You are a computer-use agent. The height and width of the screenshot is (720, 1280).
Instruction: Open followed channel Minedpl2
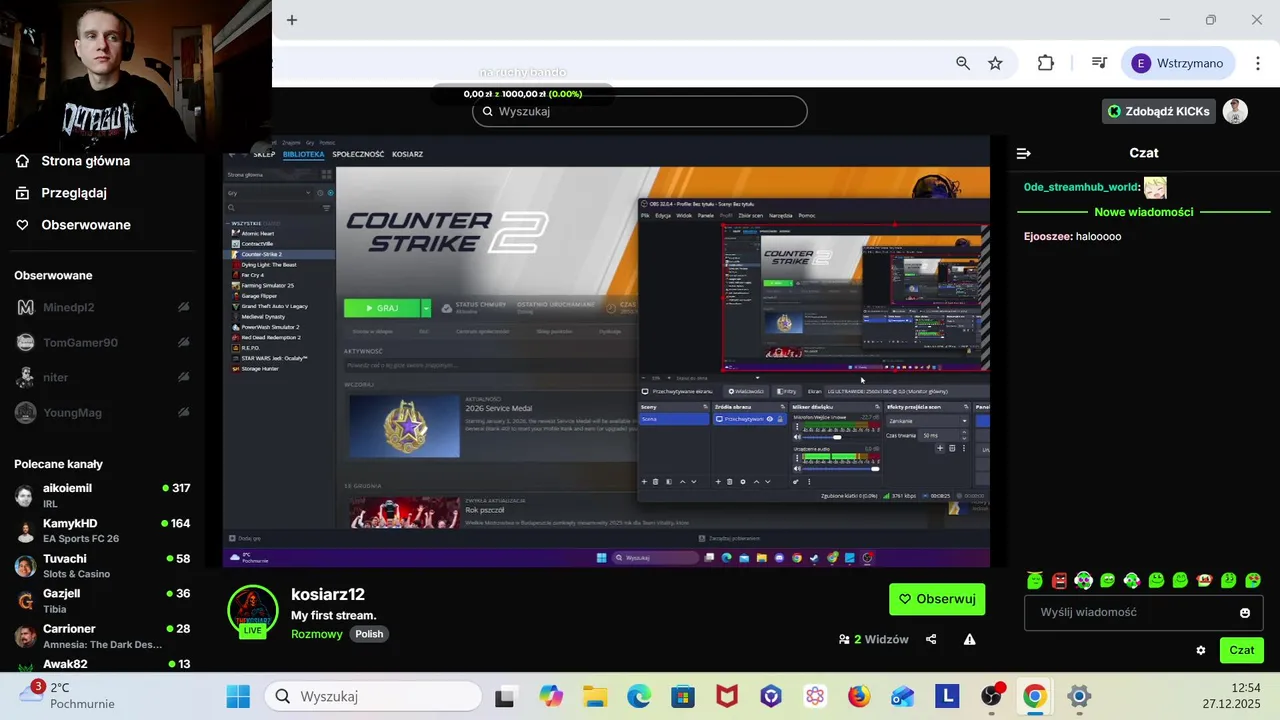pyautogui.click(x=102, y=307)
